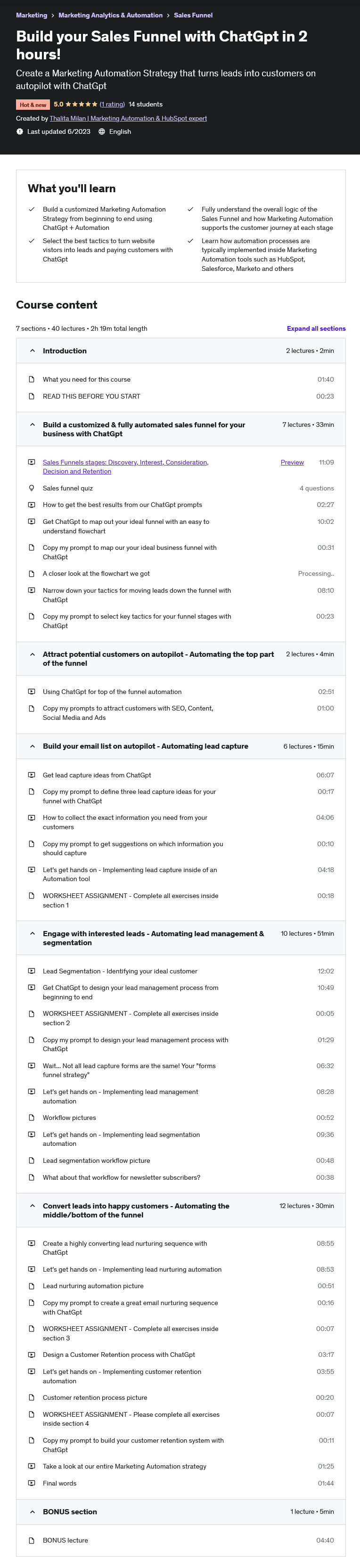This screenshot has width=360, height=1568.
Task: Collapse the BONUS section
Action: 33,1511
